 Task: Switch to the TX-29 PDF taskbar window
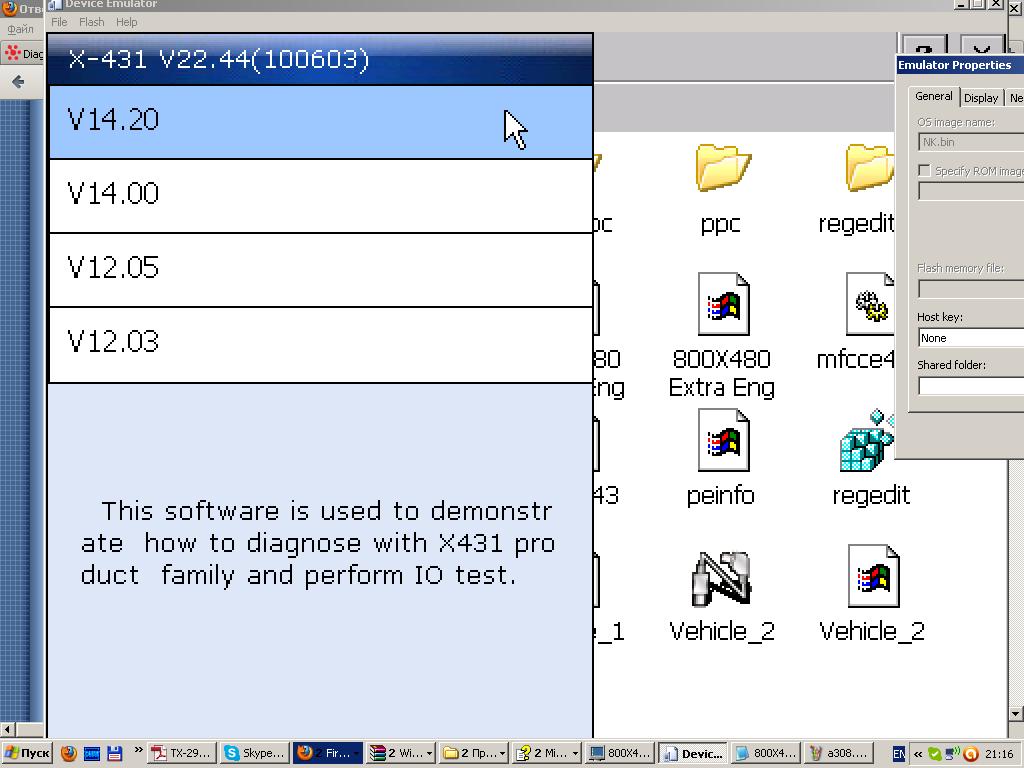pos(182,753)
